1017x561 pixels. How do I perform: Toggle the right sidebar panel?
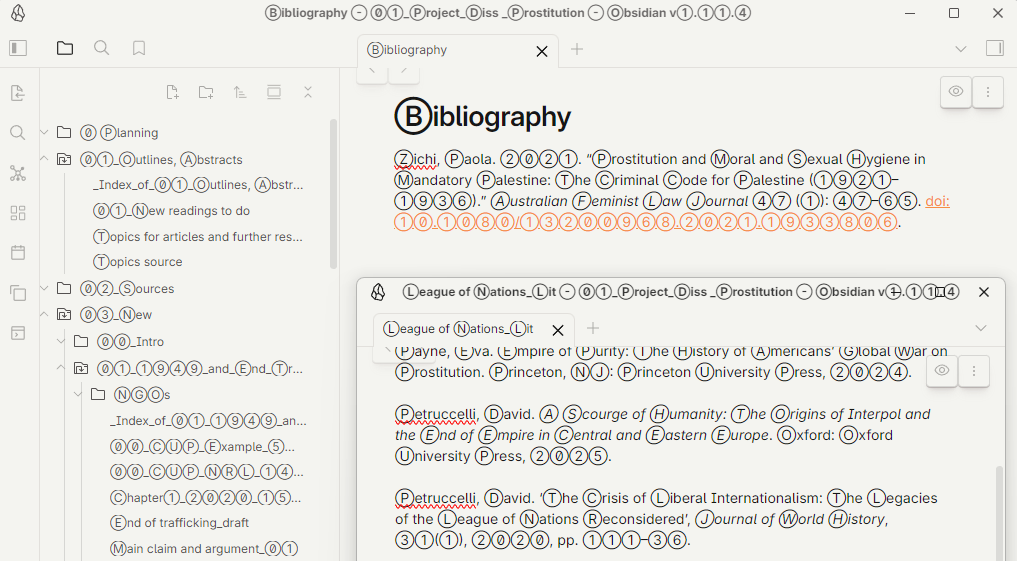994,48
